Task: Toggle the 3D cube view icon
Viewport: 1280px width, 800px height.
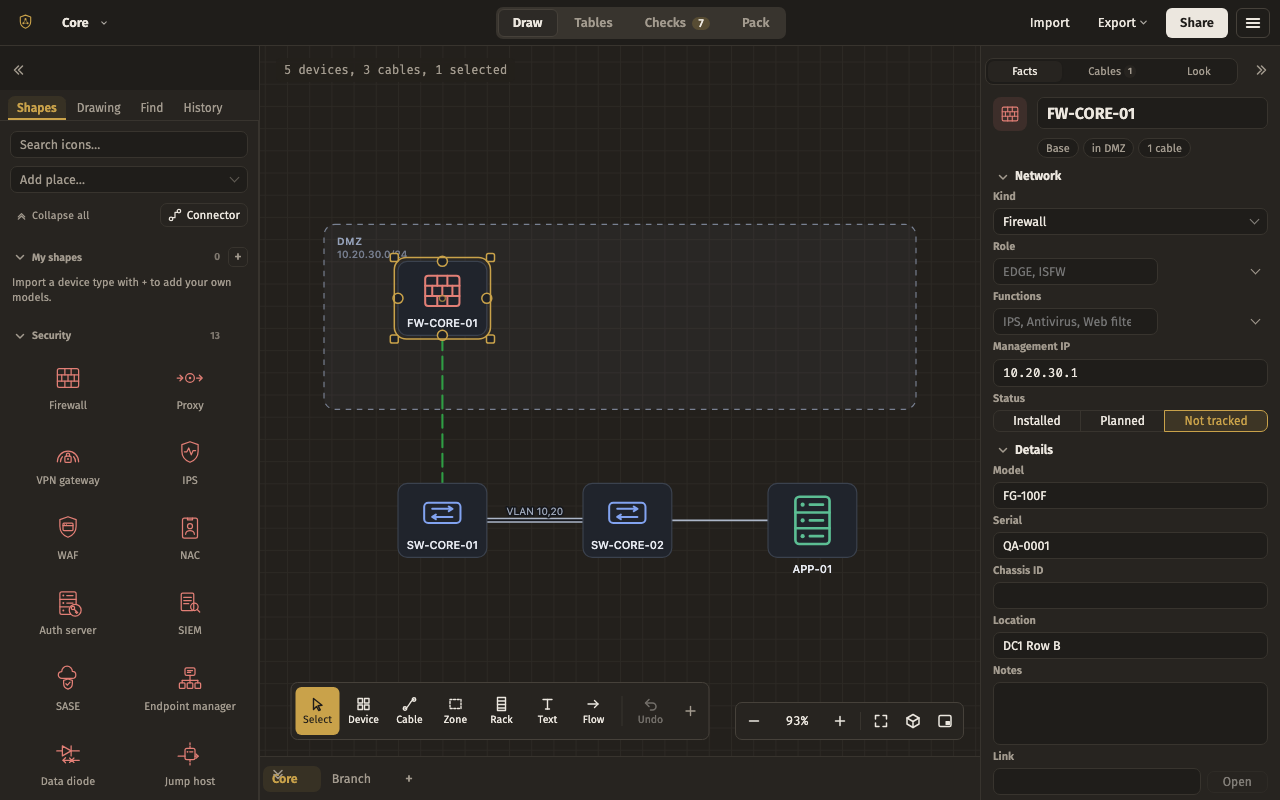Action: [x=913, y=721]
